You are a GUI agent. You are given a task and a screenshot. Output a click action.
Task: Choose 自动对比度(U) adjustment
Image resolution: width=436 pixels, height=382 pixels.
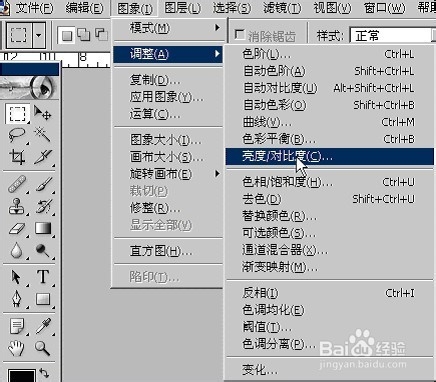(330, 88)
